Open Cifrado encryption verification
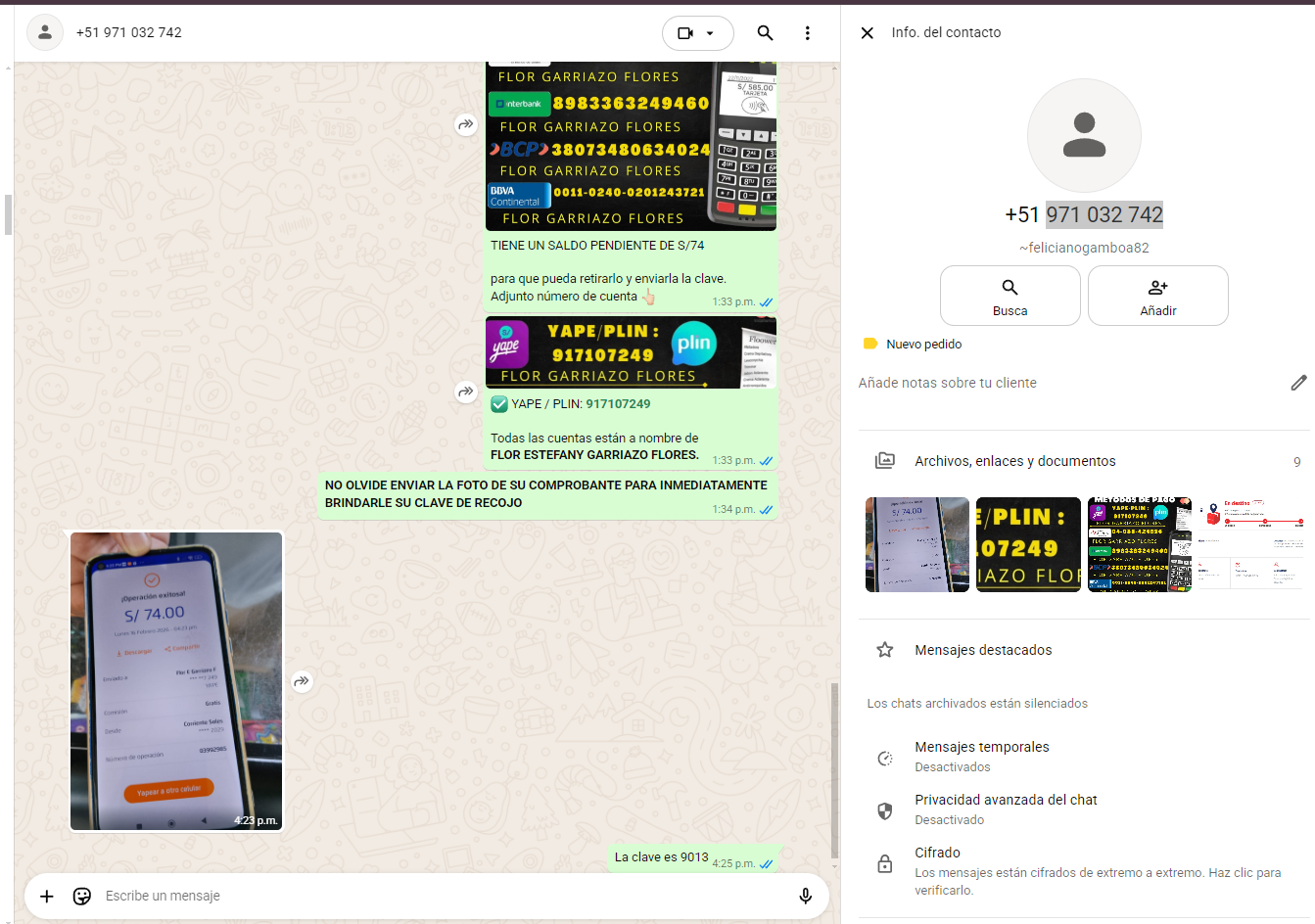 1077,870
